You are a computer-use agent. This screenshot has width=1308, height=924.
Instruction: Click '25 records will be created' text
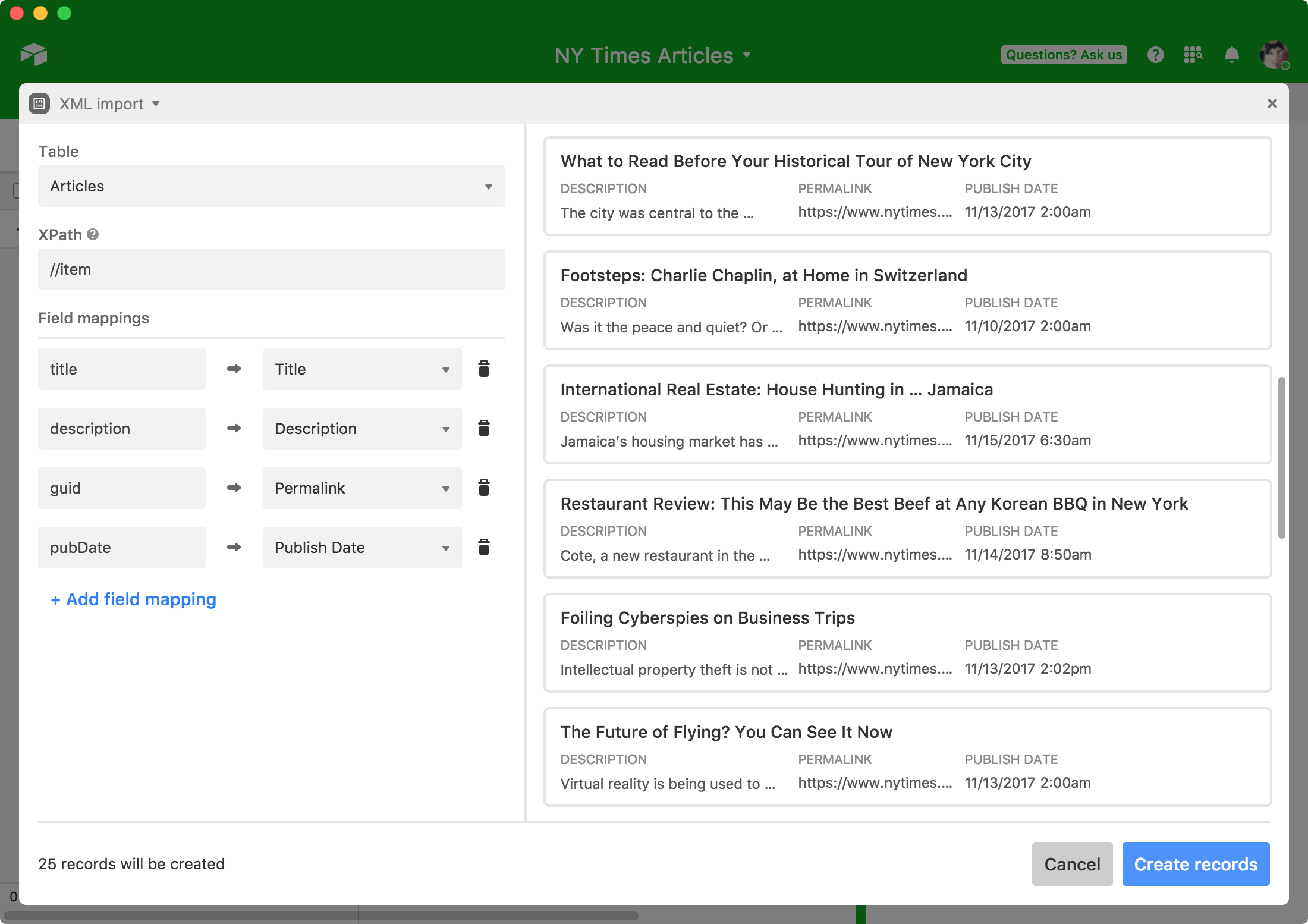click(131, 864)
